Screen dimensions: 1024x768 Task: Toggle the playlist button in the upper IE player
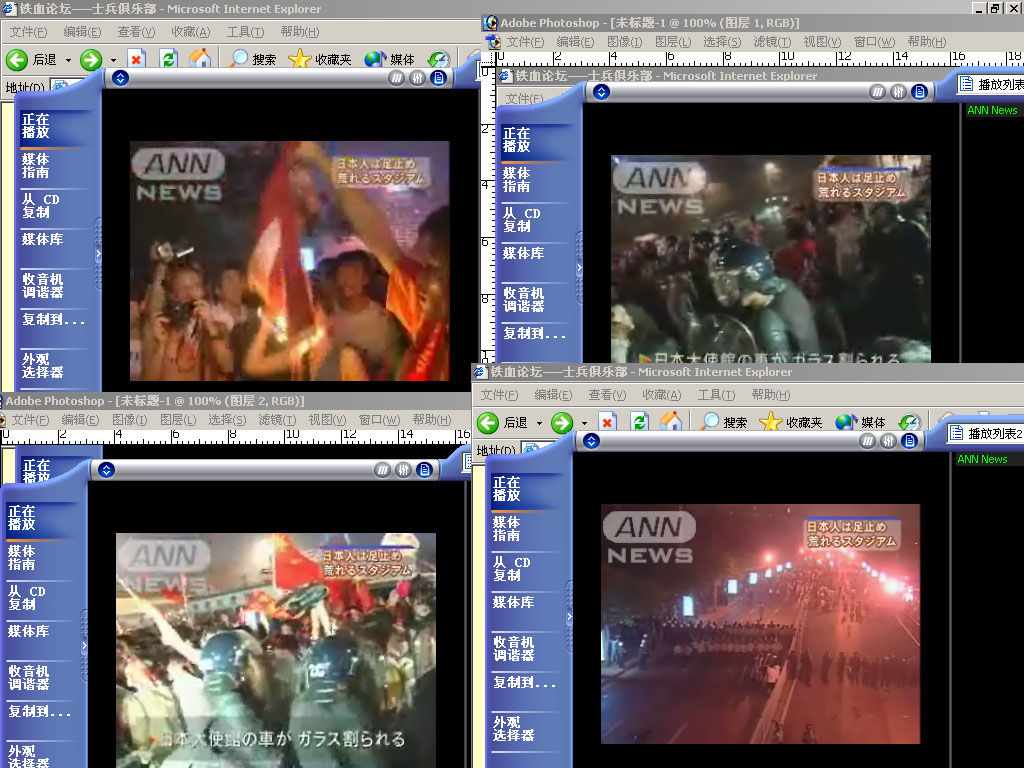point(439,78)
